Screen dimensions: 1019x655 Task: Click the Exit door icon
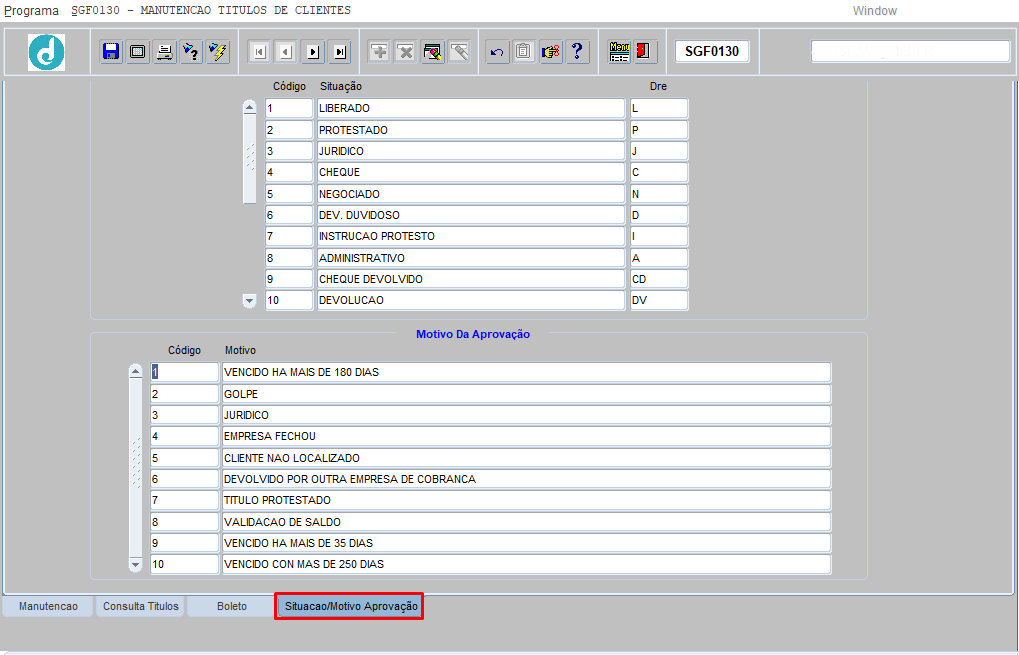(644, 51)
